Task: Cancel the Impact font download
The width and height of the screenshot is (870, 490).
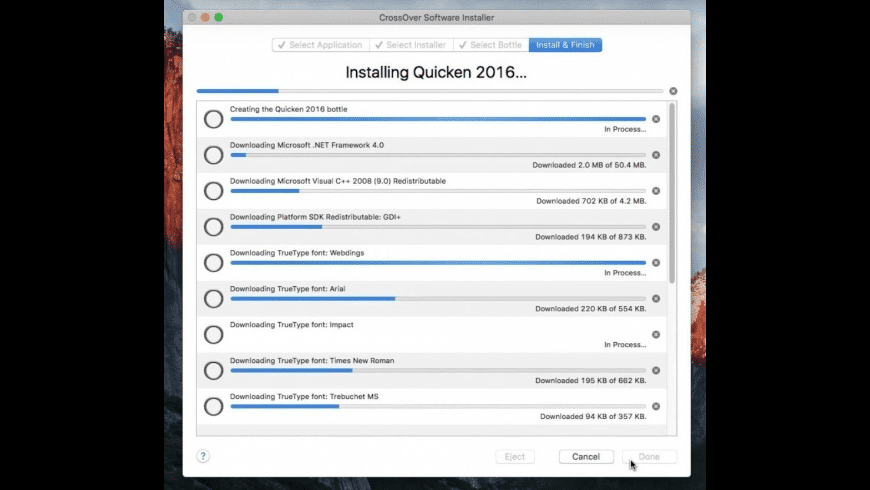Action: (x=656, y=335)
